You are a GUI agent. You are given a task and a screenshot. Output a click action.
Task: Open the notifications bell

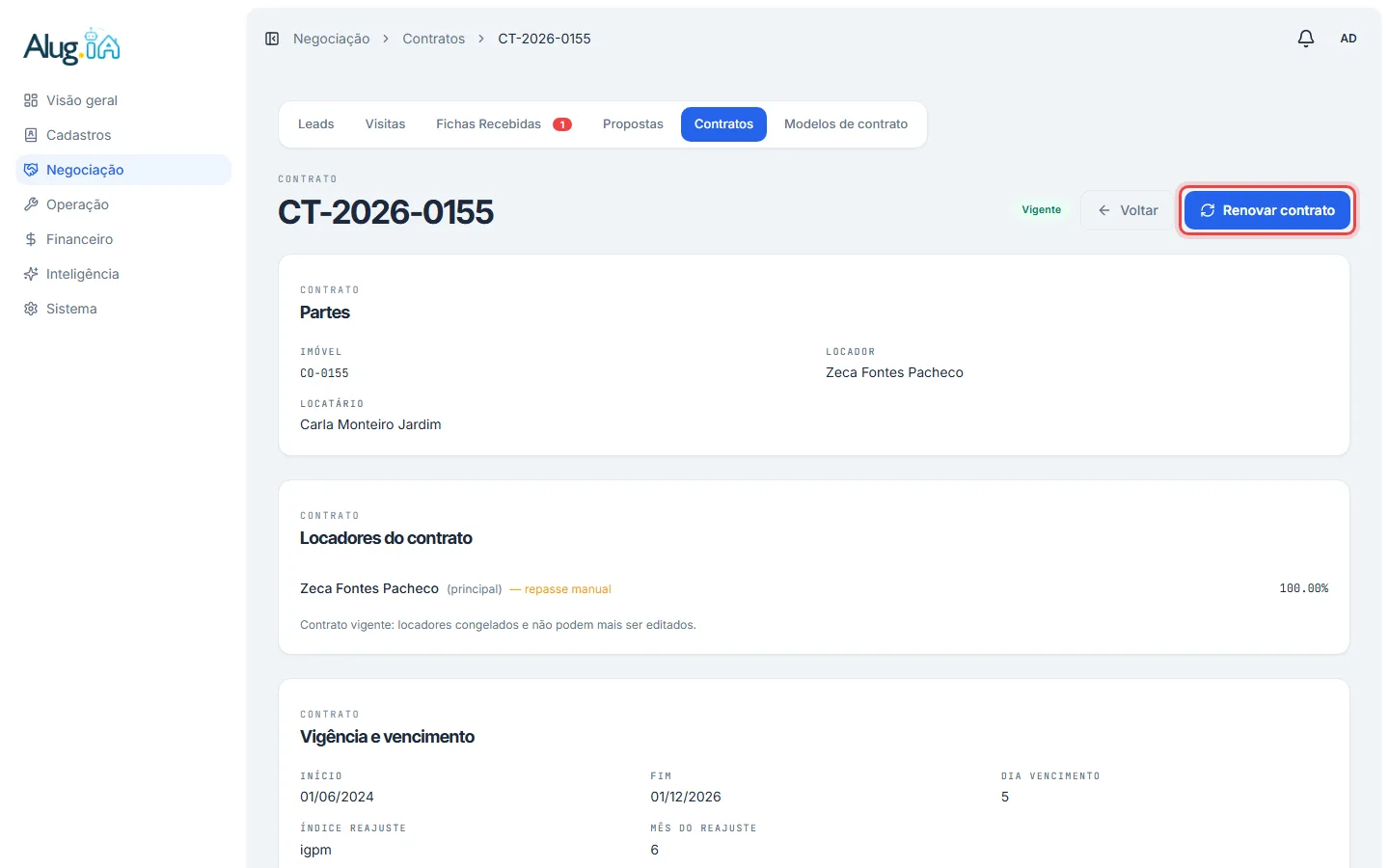(x=1306, y=39)
